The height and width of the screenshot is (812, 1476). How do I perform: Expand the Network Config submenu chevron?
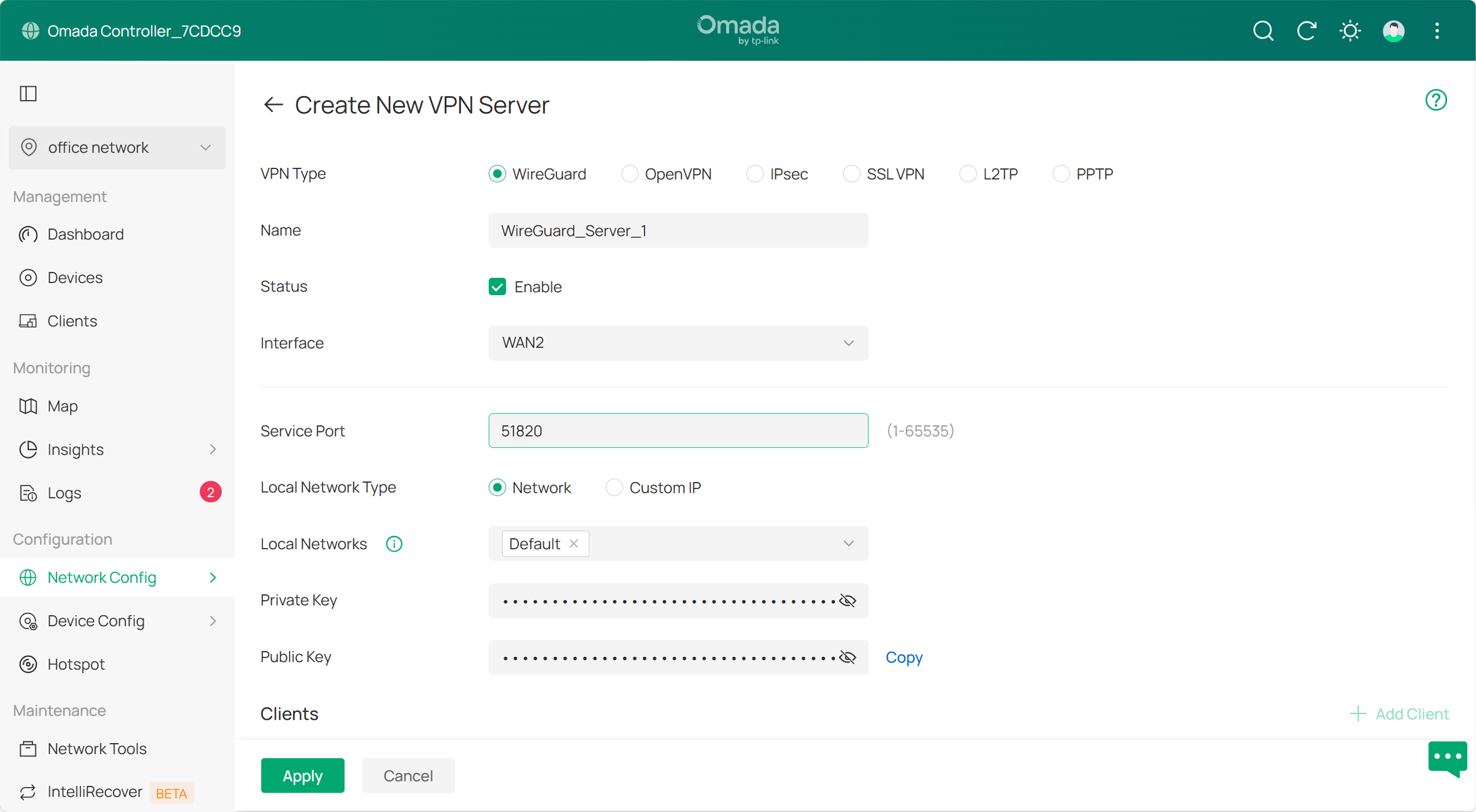[212, 577]
